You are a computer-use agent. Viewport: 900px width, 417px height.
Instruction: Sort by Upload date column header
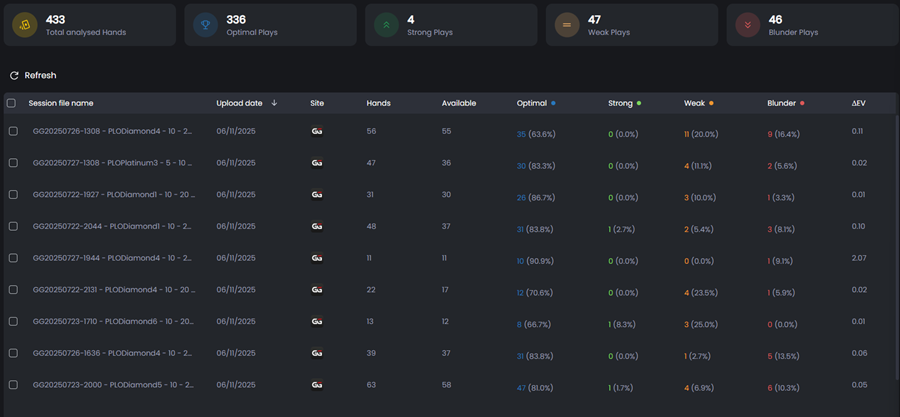point(239,103)
